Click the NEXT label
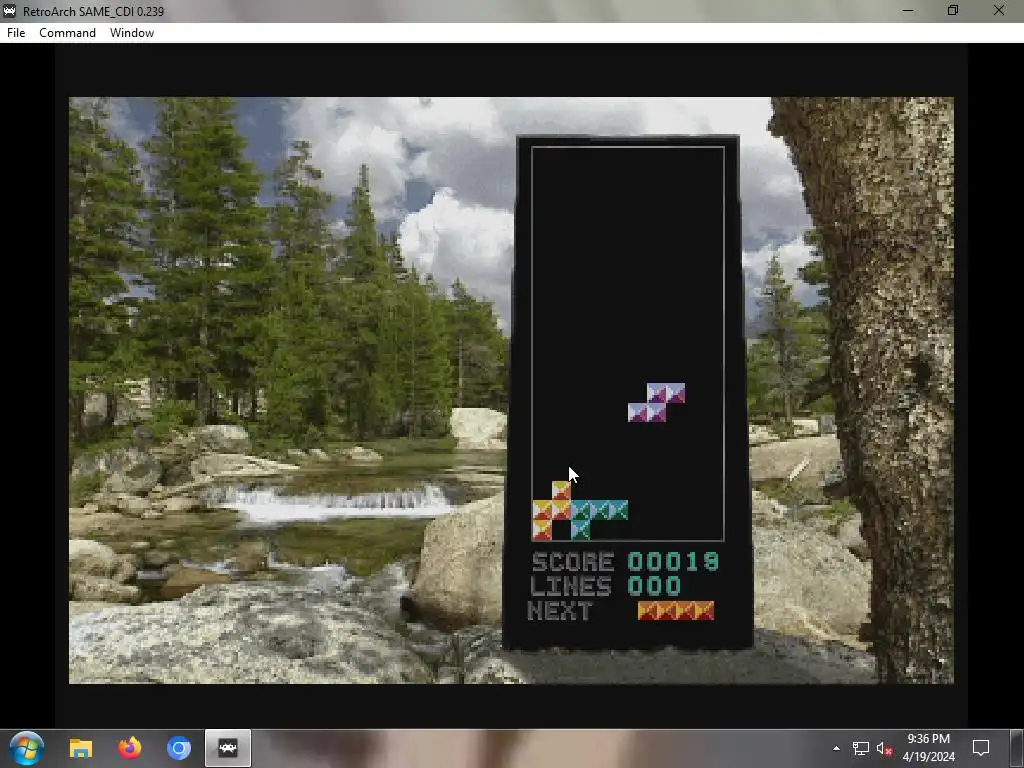This screenshot has width=1024, height=768. click(x=560, y=611)
